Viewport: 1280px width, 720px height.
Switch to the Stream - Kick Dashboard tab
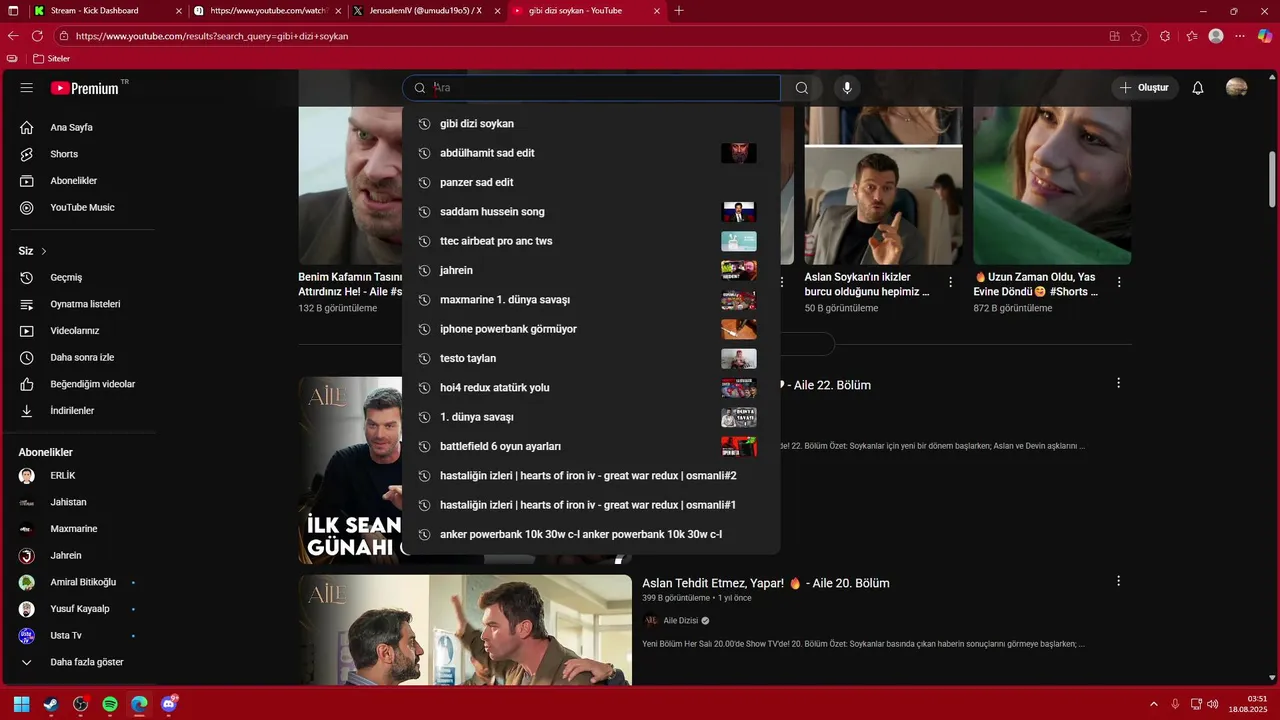(x=106, y=11)
